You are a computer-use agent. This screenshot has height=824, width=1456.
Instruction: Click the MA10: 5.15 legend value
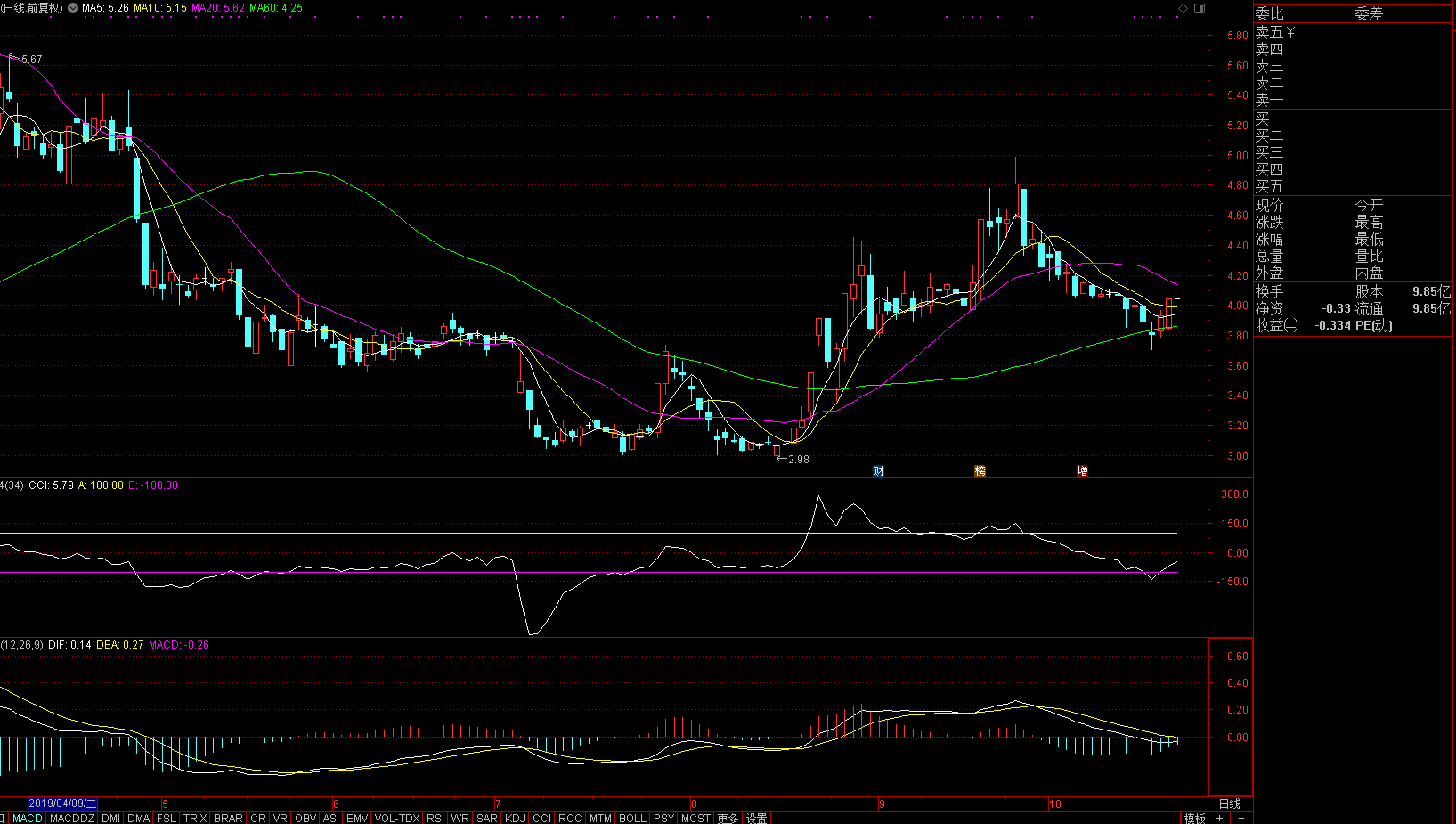[x=160, y=8]
